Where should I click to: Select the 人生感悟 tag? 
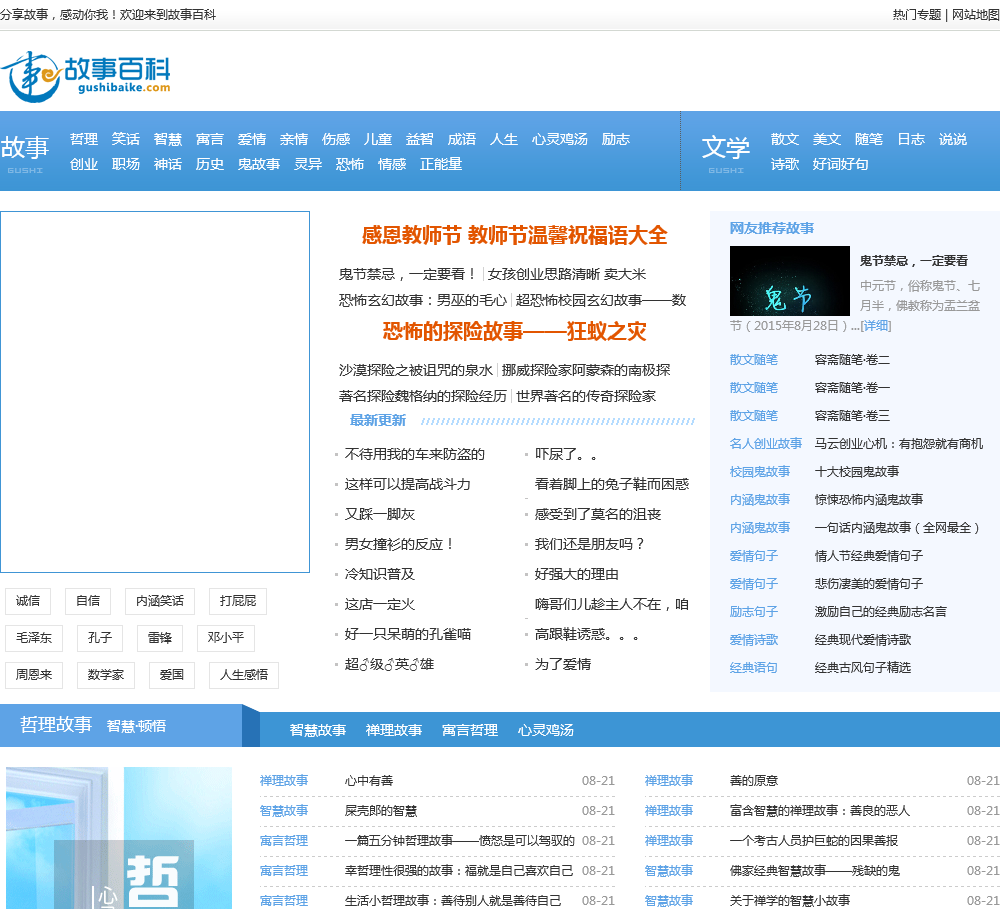[x=244, y=675]
